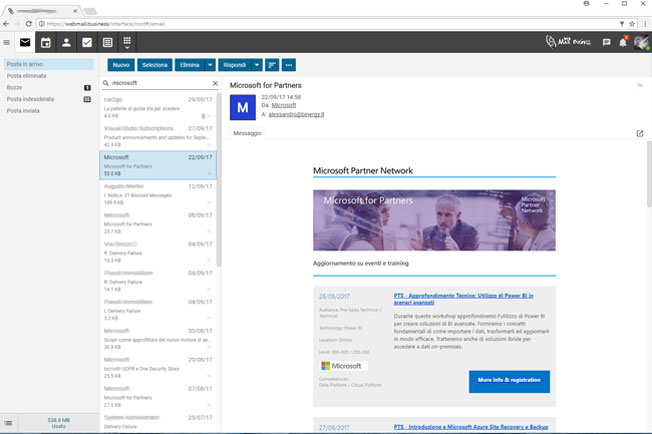The height and width of the screenshot is (434, 652).
Task: Open the 31 Blocked Messages notice email
Action: pyautogui.click(x=158, y=194)
